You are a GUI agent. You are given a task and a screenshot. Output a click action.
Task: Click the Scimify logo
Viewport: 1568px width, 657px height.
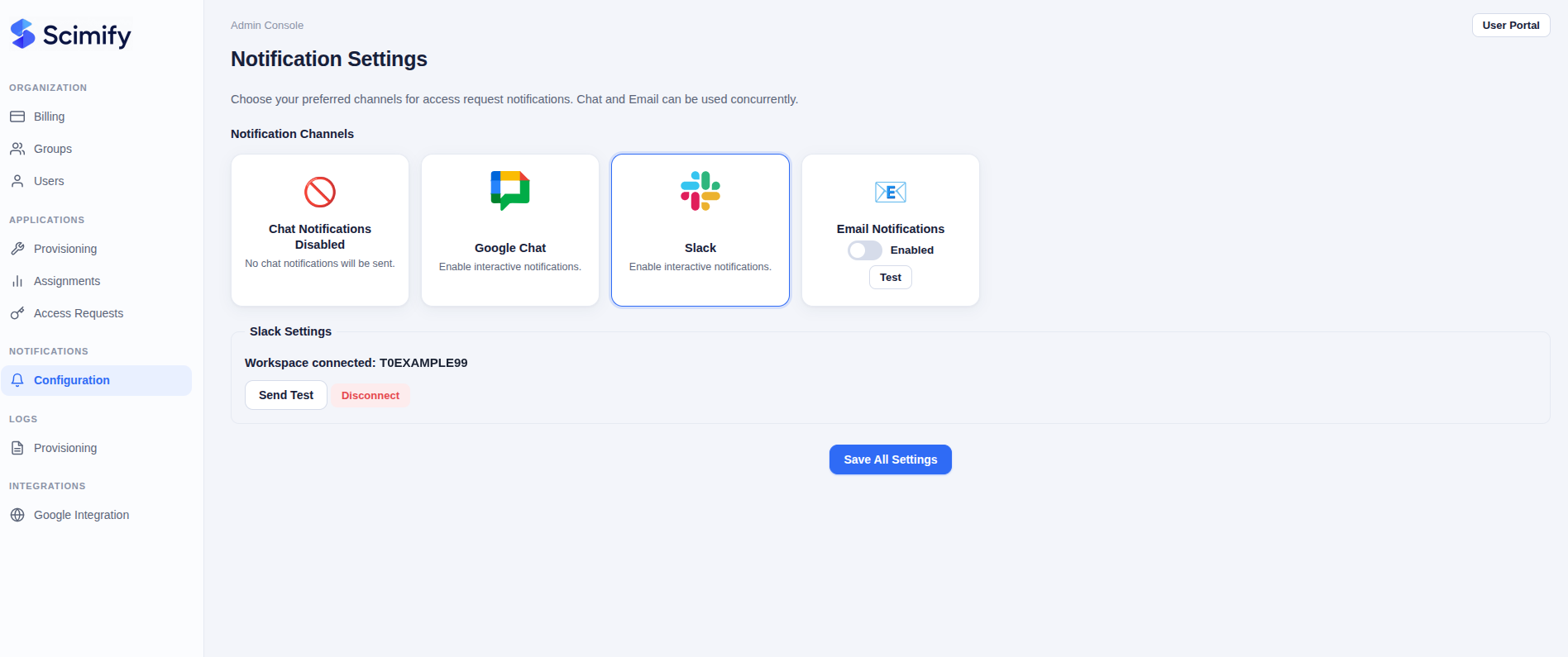pos(70,34)
